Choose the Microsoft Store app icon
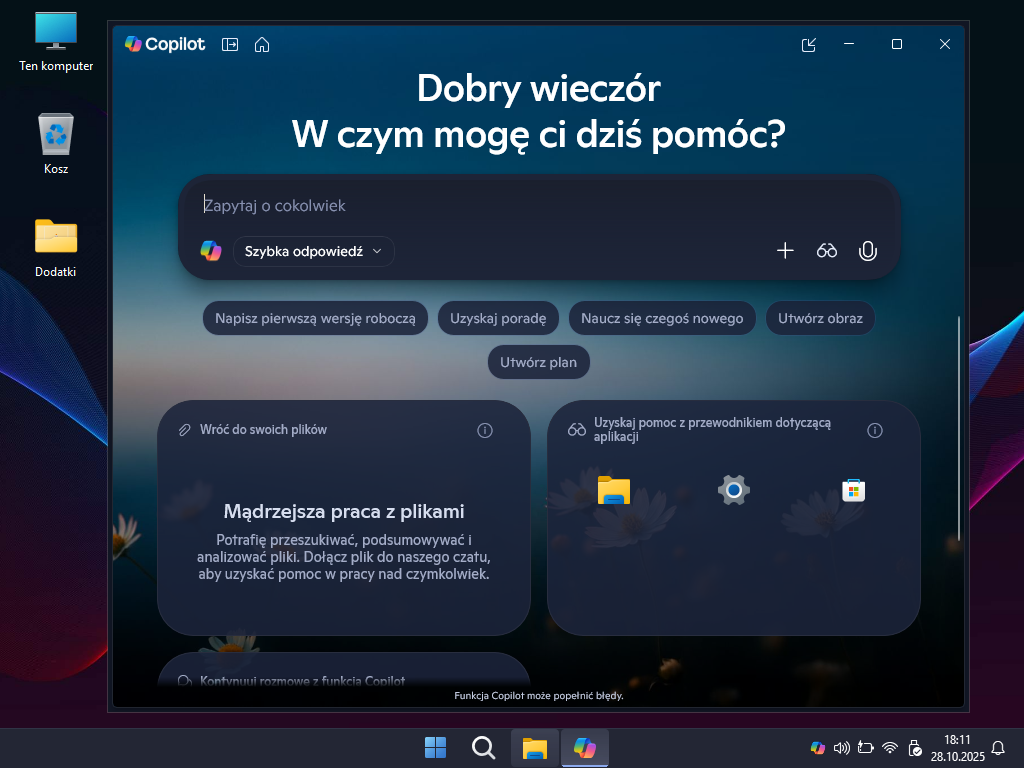Screen dimensions: 1024x768 [853, 490]
